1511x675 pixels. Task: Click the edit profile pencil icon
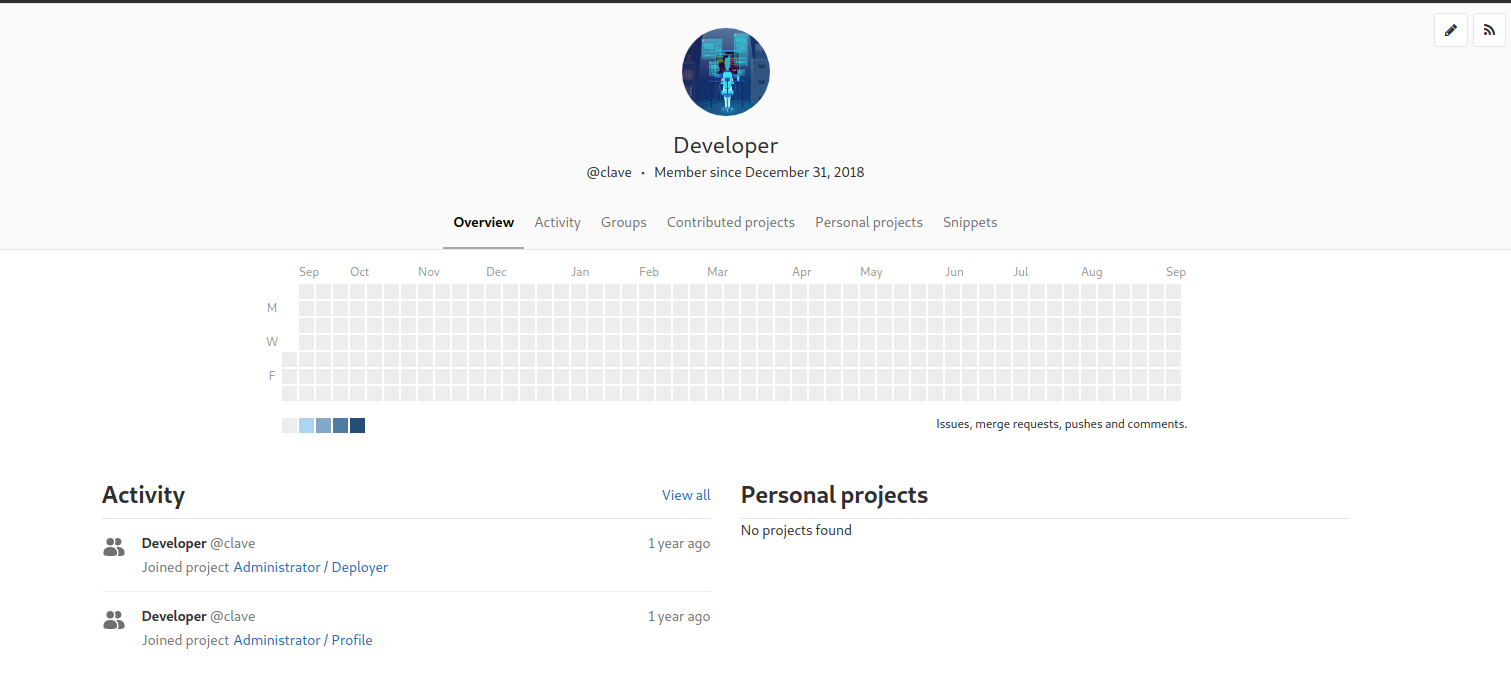[1451, 30]
